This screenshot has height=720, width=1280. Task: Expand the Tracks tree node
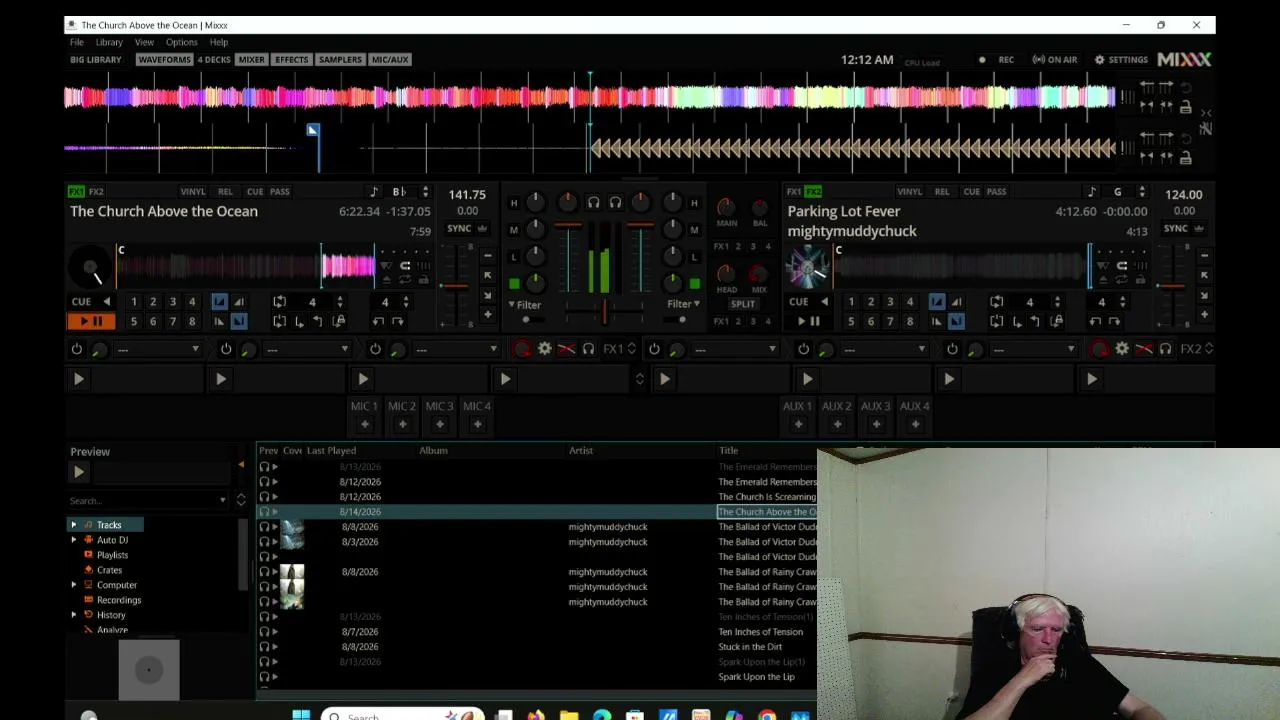pyautogui.click(x=73, y=525)
